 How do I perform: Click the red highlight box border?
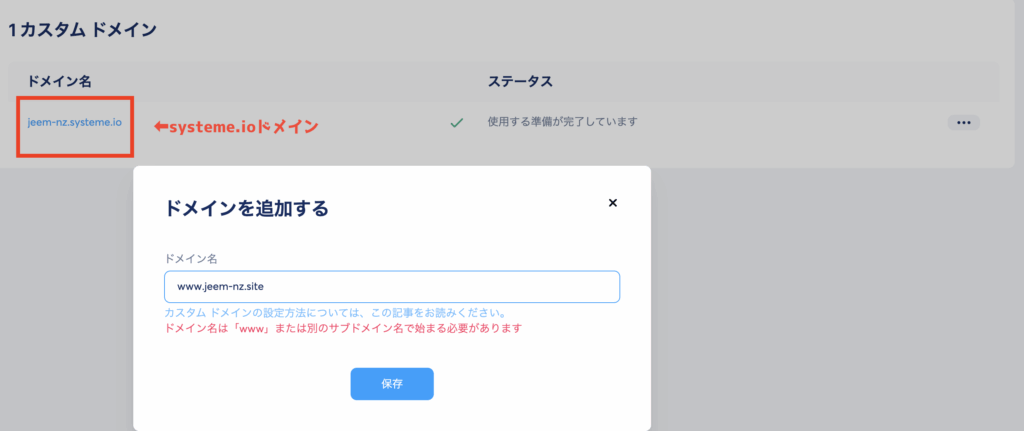coord(18,130)
